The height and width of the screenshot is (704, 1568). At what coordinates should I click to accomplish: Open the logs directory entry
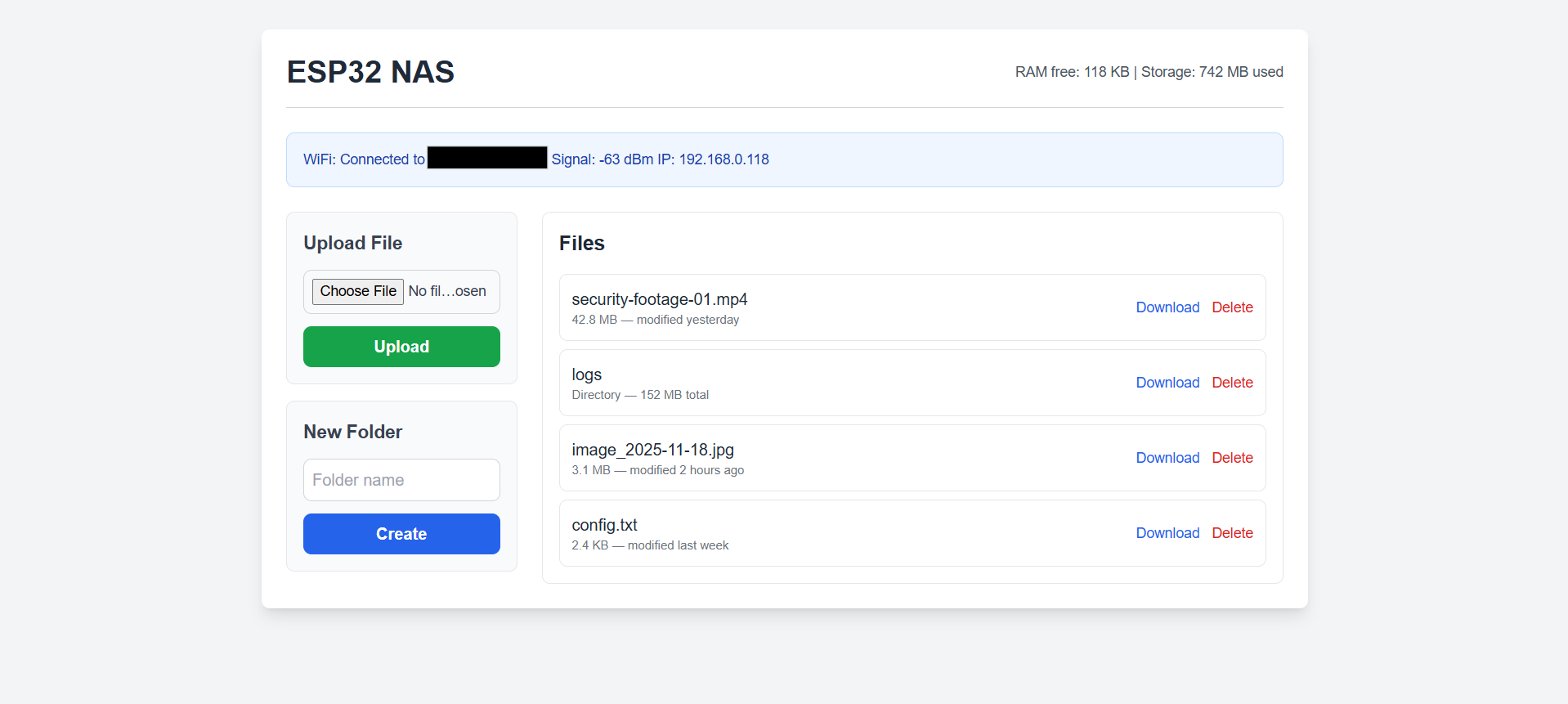click(586, 374)
